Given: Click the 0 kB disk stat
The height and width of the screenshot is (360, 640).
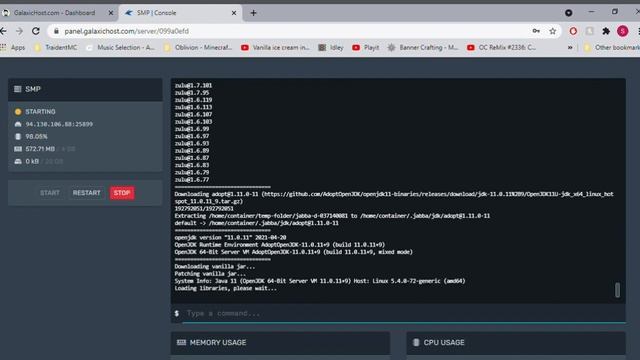Looking at the screenshot, I should (x=32, y=161).
